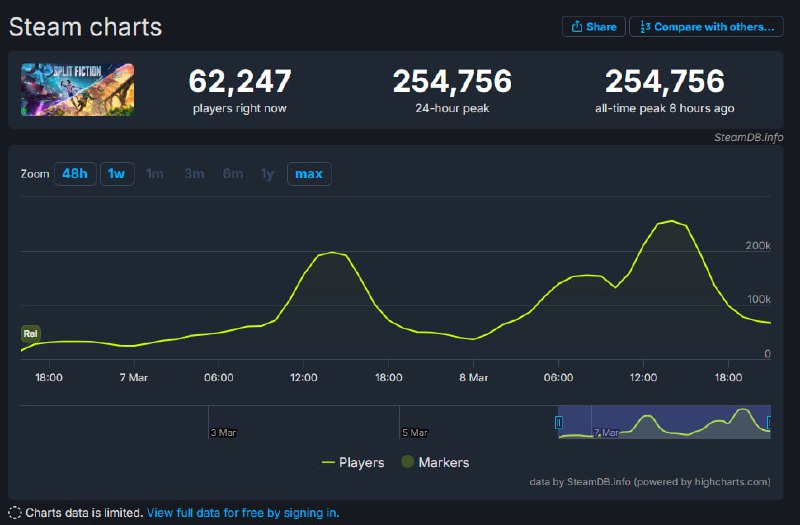Click the 3 Mar navigator label
Viewport: 800px width, 525px height.
(223, 433)
